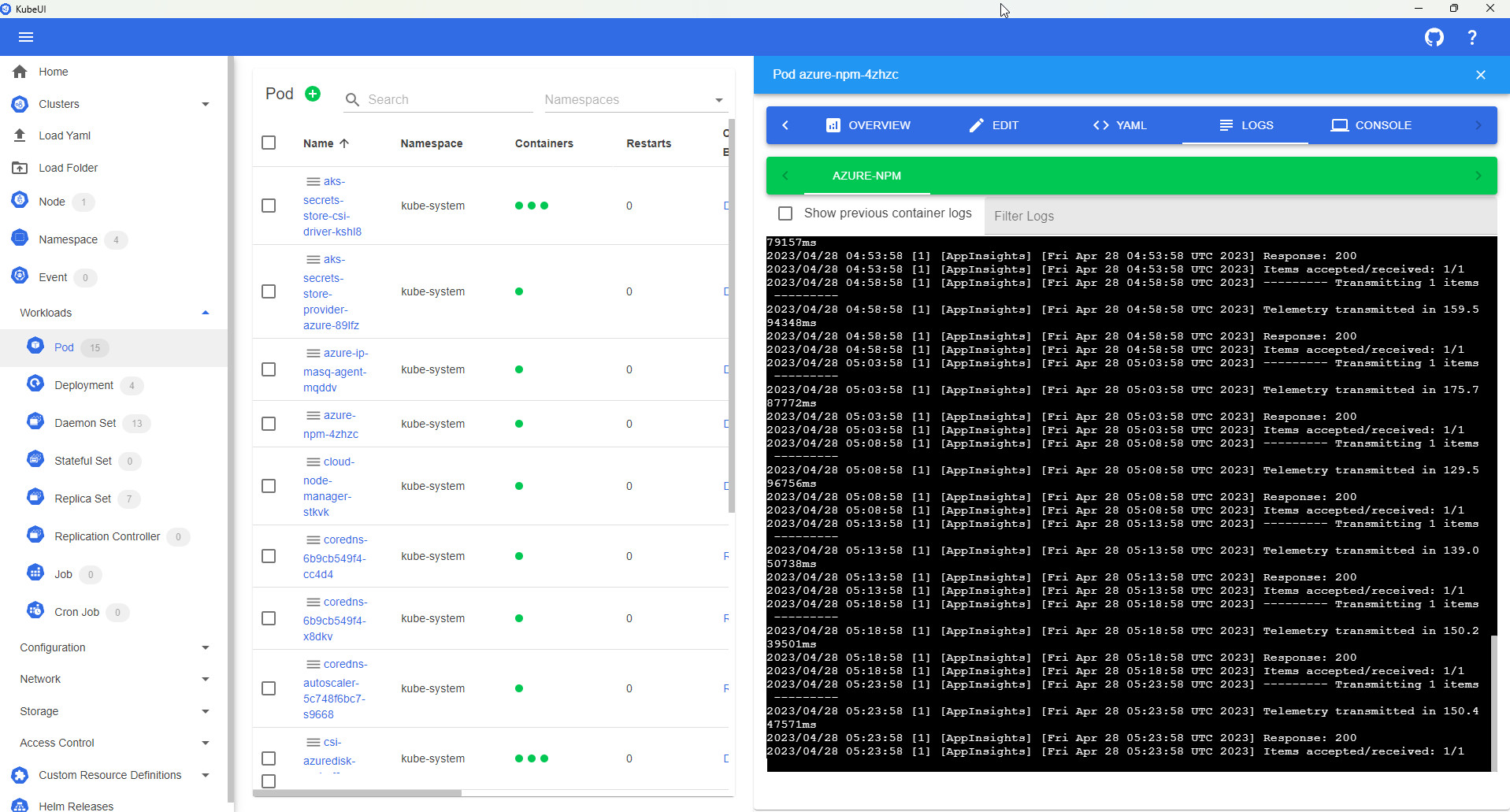Click the Daemon Set icon
1510x812 pixels.
tap(35, 422)
